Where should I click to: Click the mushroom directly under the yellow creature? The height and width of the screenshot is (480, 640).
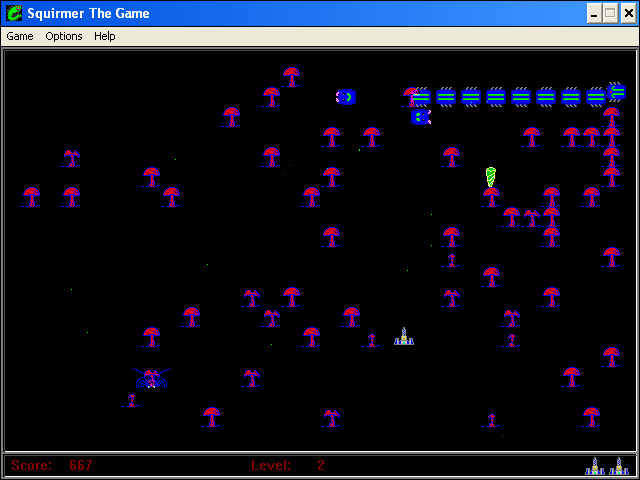click(x=491, y=197)
